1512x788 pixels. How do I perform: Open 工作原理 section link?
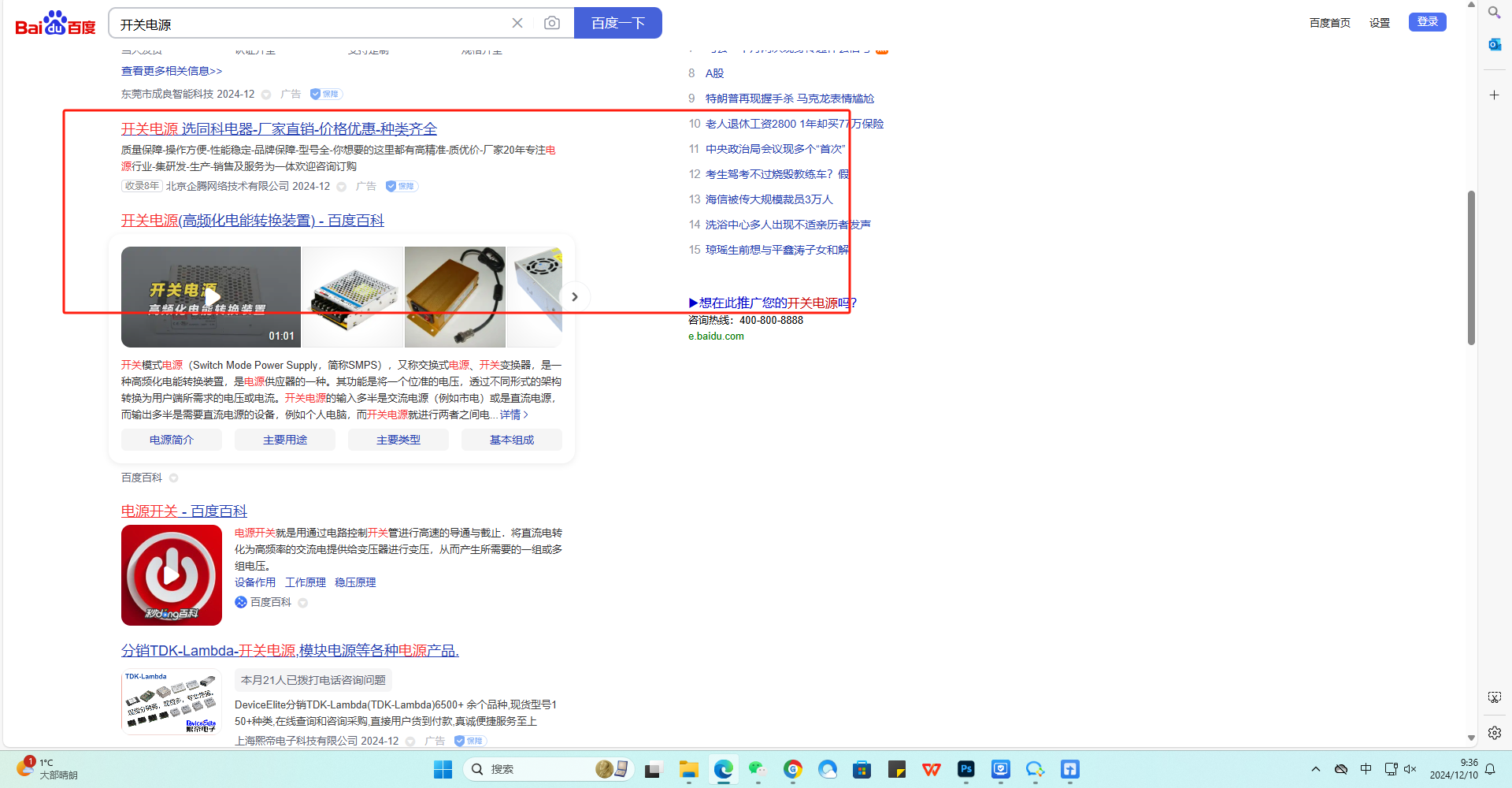click(x=306, y=582)
